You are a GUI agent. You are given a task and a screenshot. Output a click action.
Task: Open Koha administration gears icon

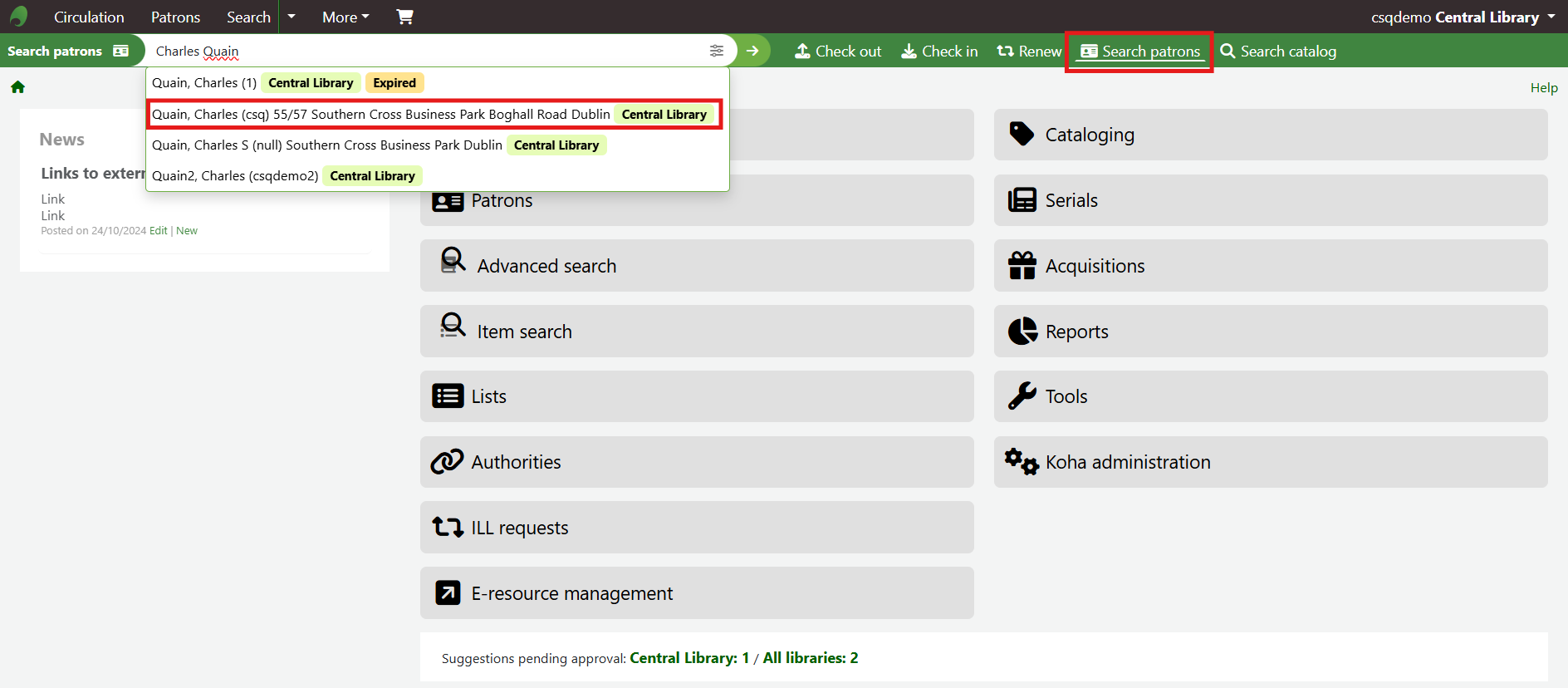pos(1022,462)
